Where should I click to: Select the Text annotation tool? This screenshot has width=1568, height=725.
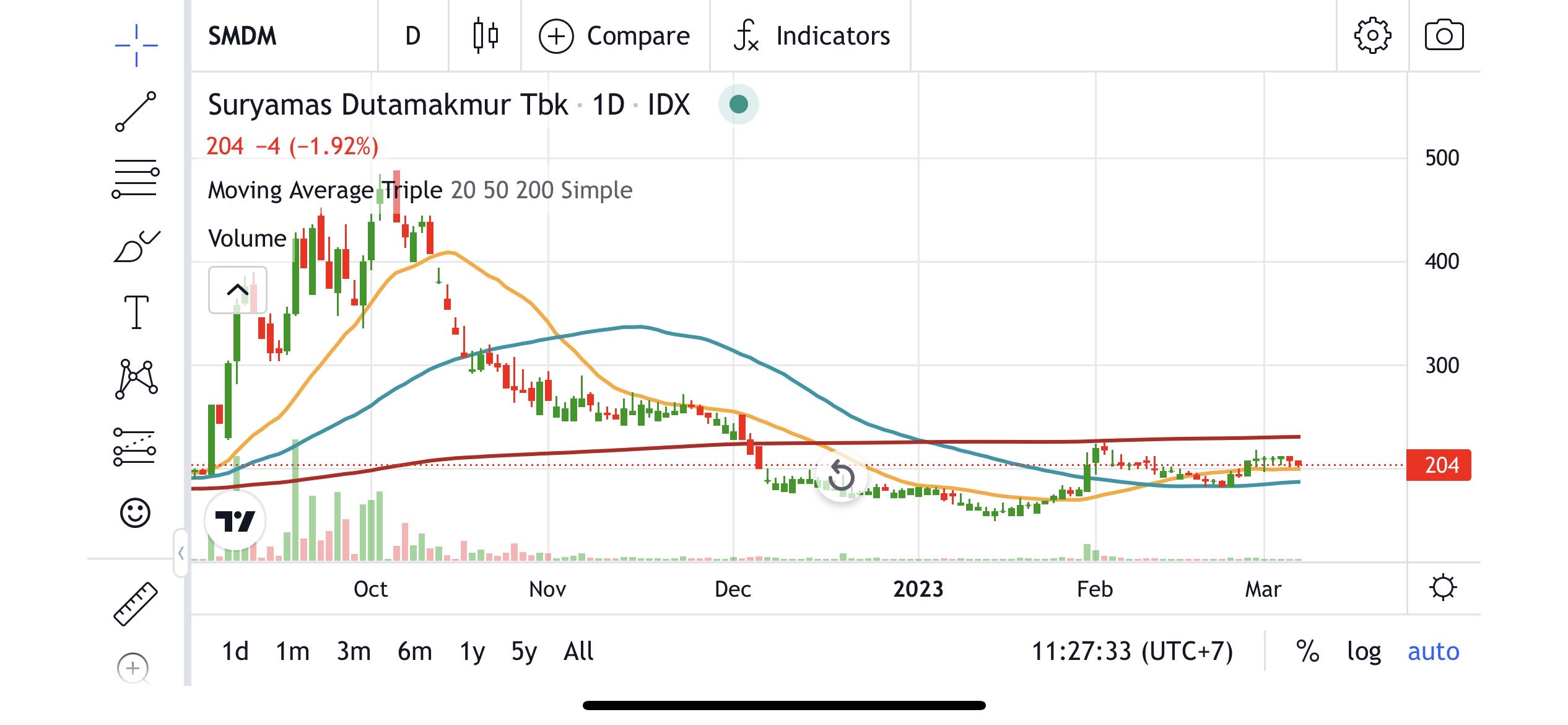click(x=136, y=312)
